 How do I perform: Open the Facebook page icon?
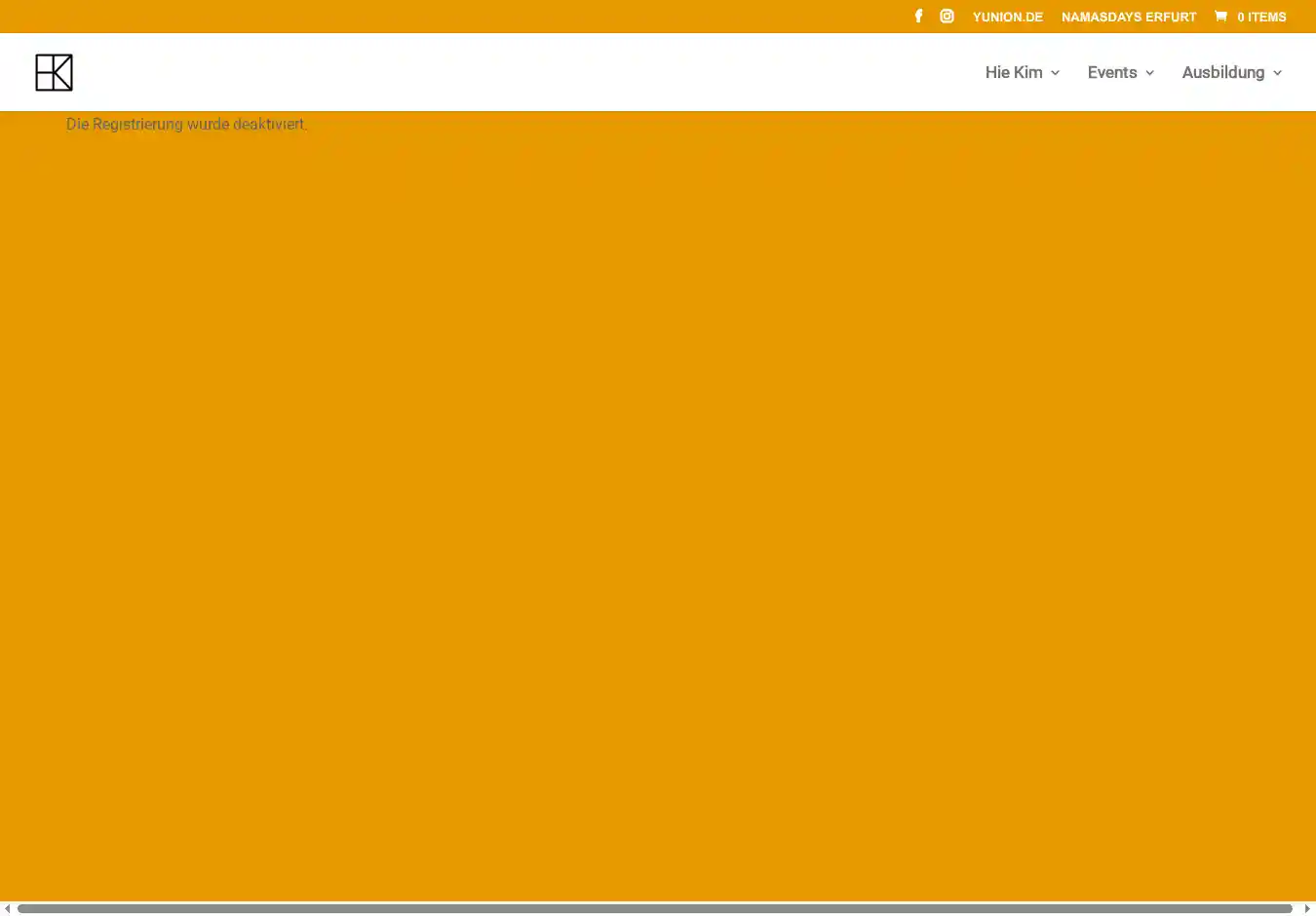click(x=918, y=17)
